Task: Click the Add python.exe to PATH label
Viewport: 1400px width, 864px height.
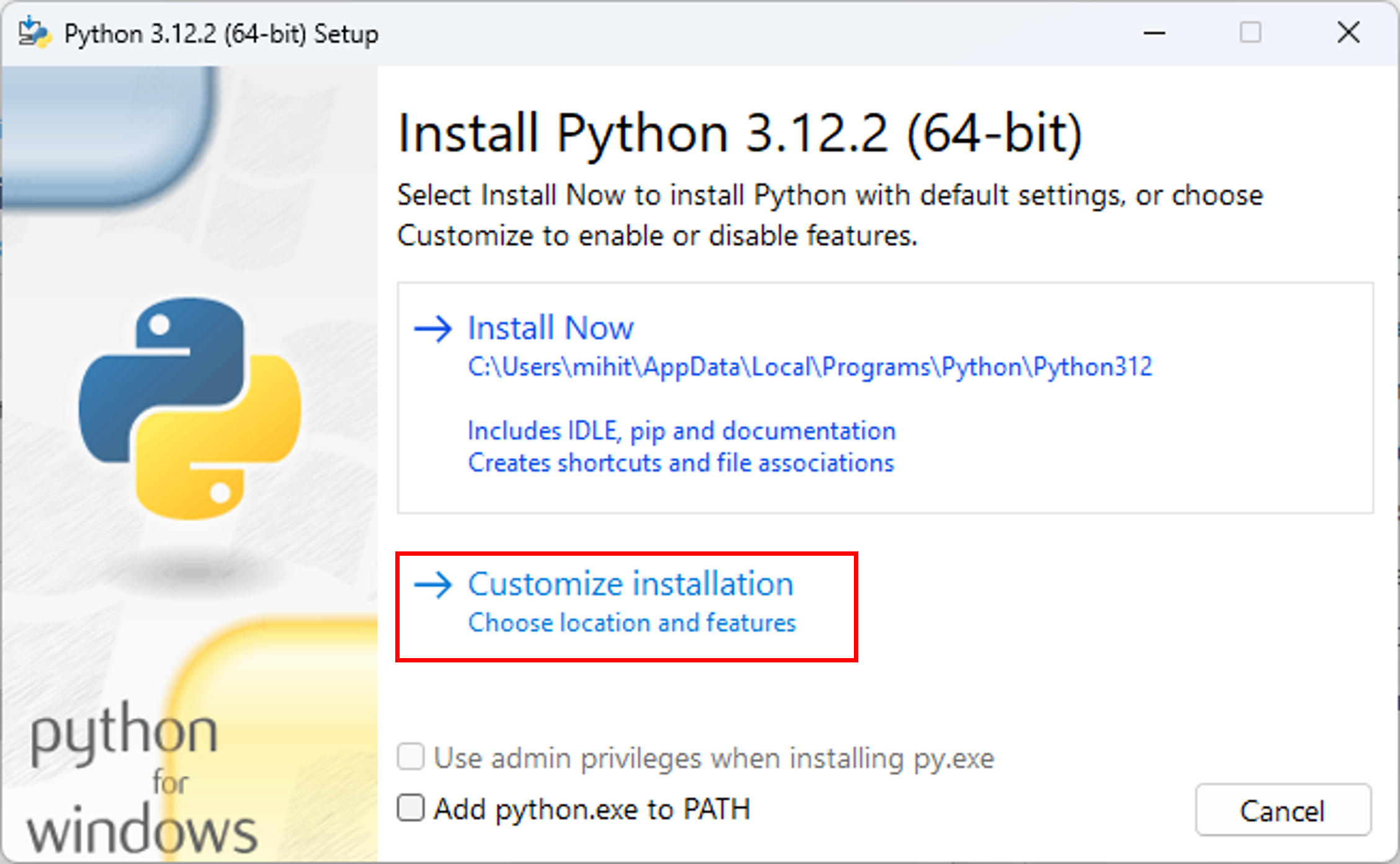Action: (x=591, y=809)
